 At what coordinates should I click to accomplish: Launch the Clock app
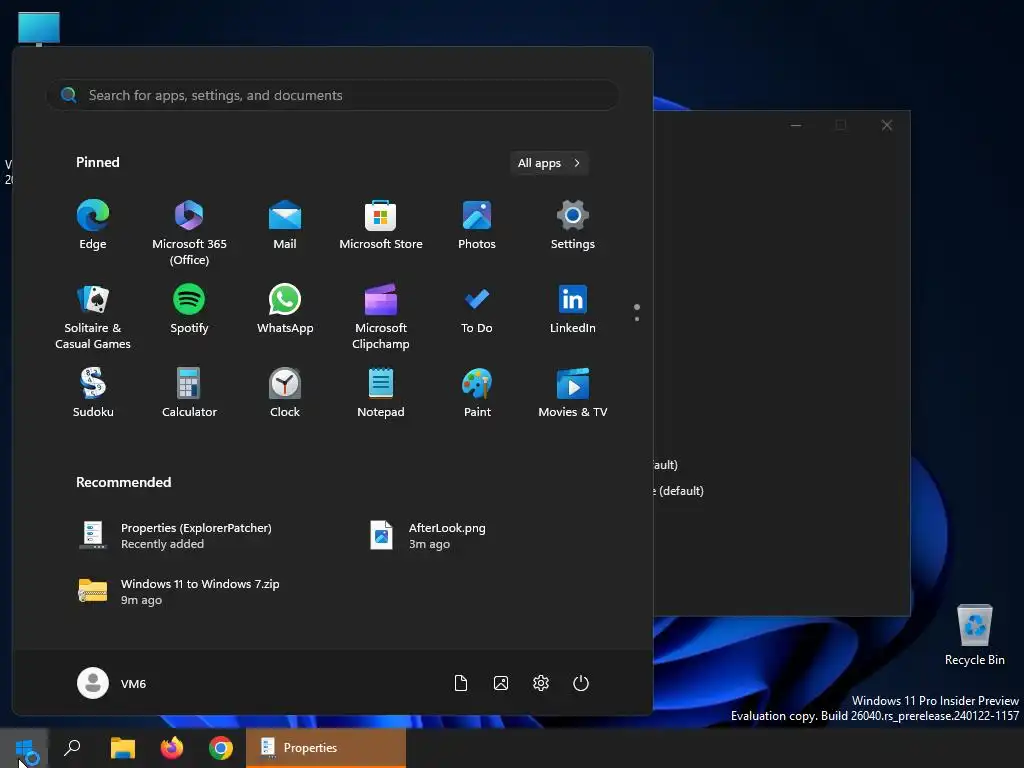point(285,393)
